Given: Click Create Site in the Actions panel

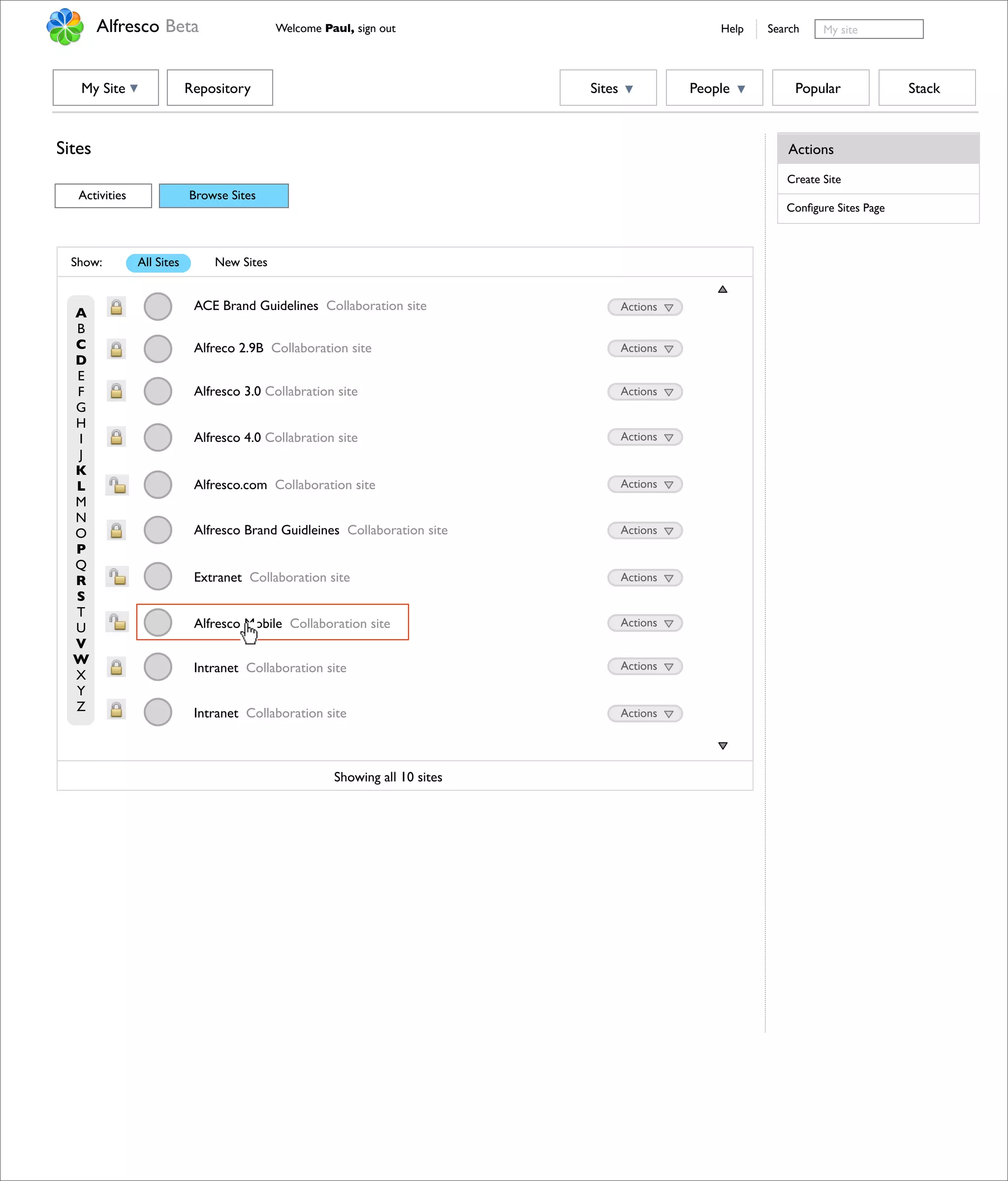Looking at the screenshot, I should pyautogui.click(x=814, y=180).
